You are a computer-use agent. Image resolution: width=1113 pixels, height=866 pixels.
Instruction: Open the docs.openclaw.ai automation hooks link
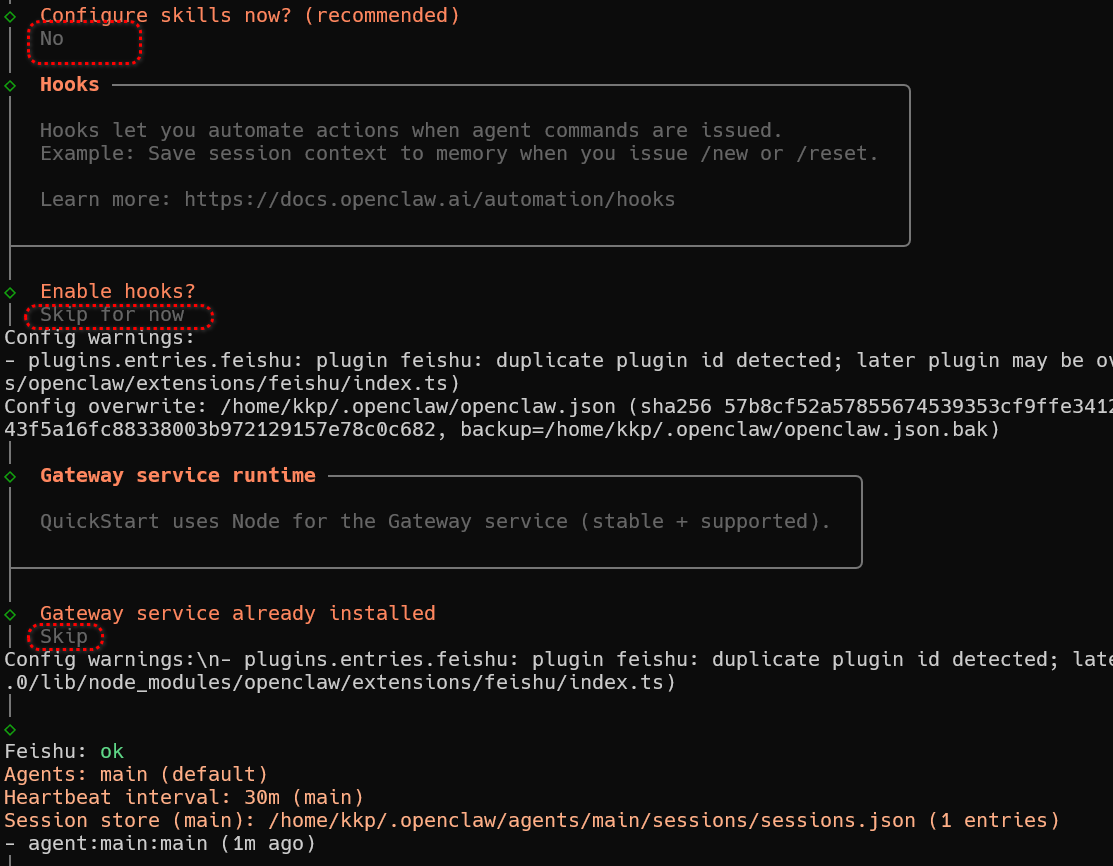point(429,199)
